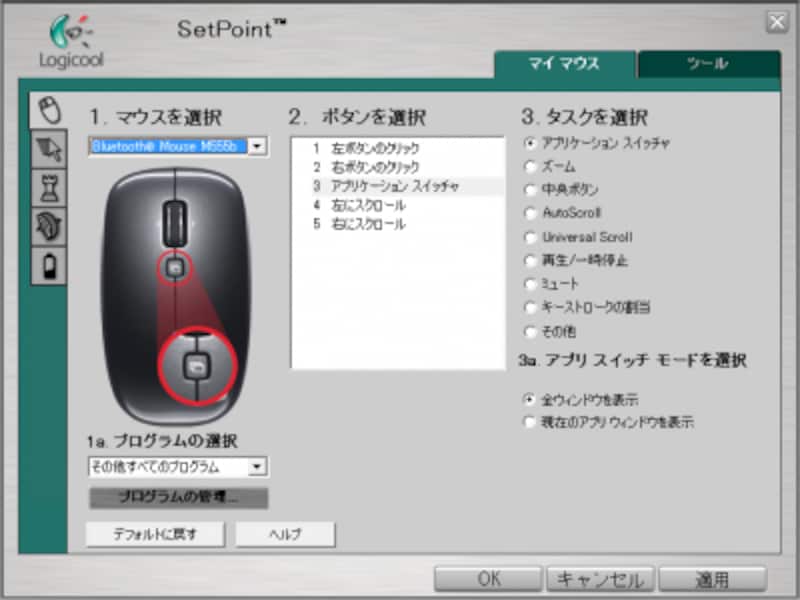
Task: Select button 1 左ボタンのクリック
Action: coord(397,148)
